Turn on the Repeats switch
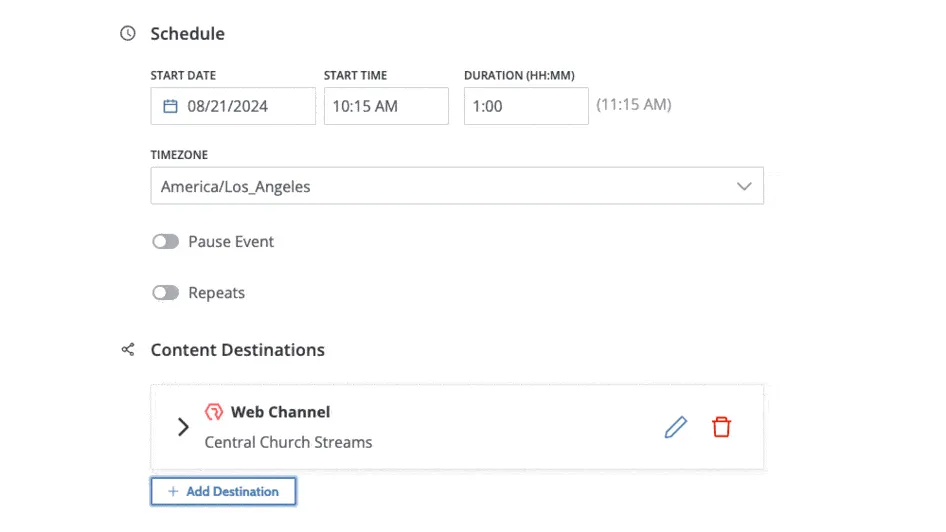Viewport: 946px width, 532px height. (x=165, y=293)
